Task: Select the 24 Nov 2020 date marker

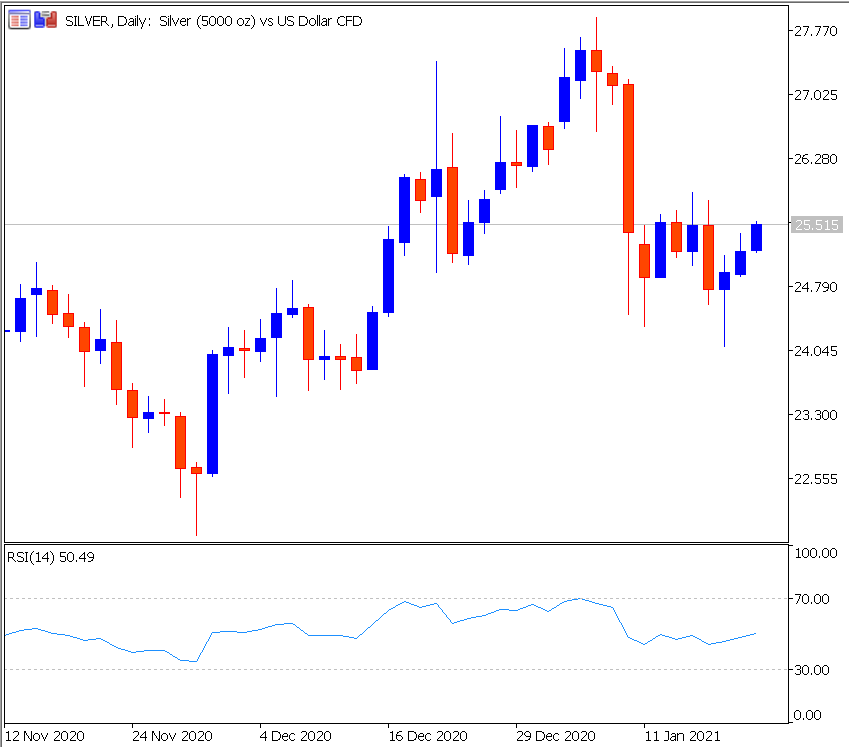Action: click(x=172, y=736)
